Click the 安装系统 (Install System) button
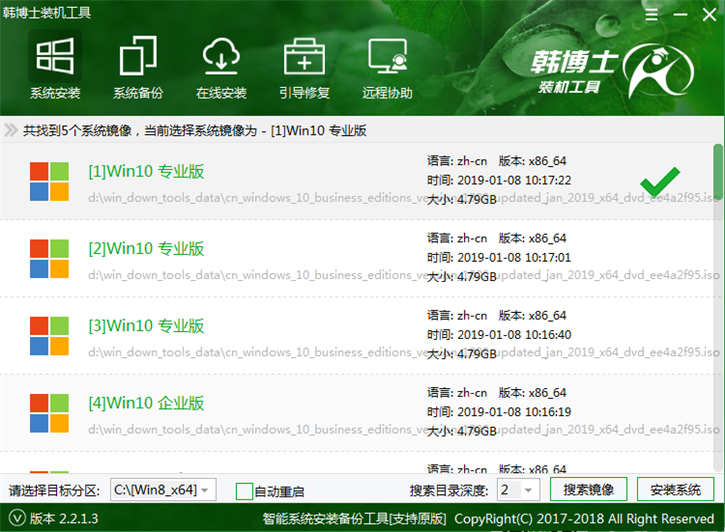This screenshot has height=532, width=725. pyautogui.click(x=675, y=490)
